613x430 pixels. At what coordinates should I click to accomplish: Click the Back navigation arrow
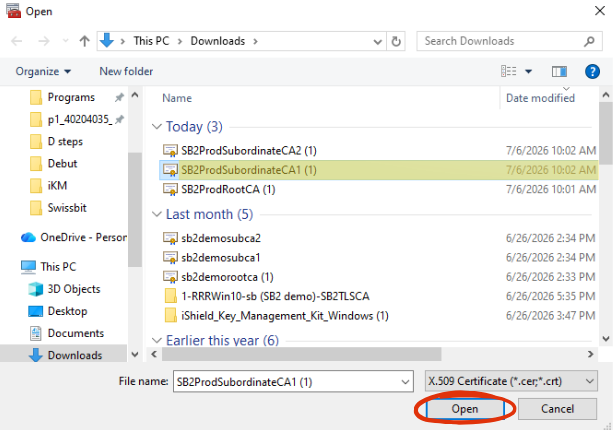[16, 41]
